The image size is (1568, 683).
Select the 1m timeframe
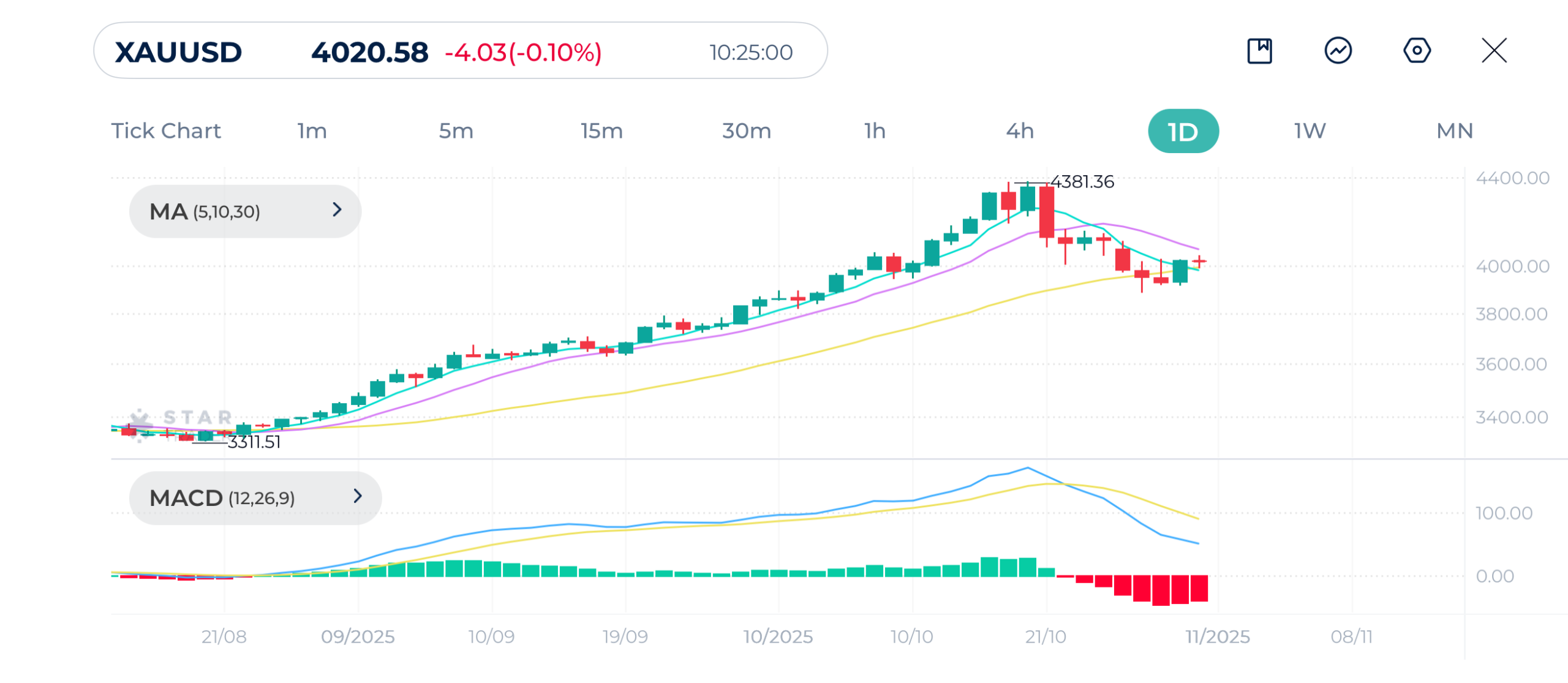[x=312, y=131]
